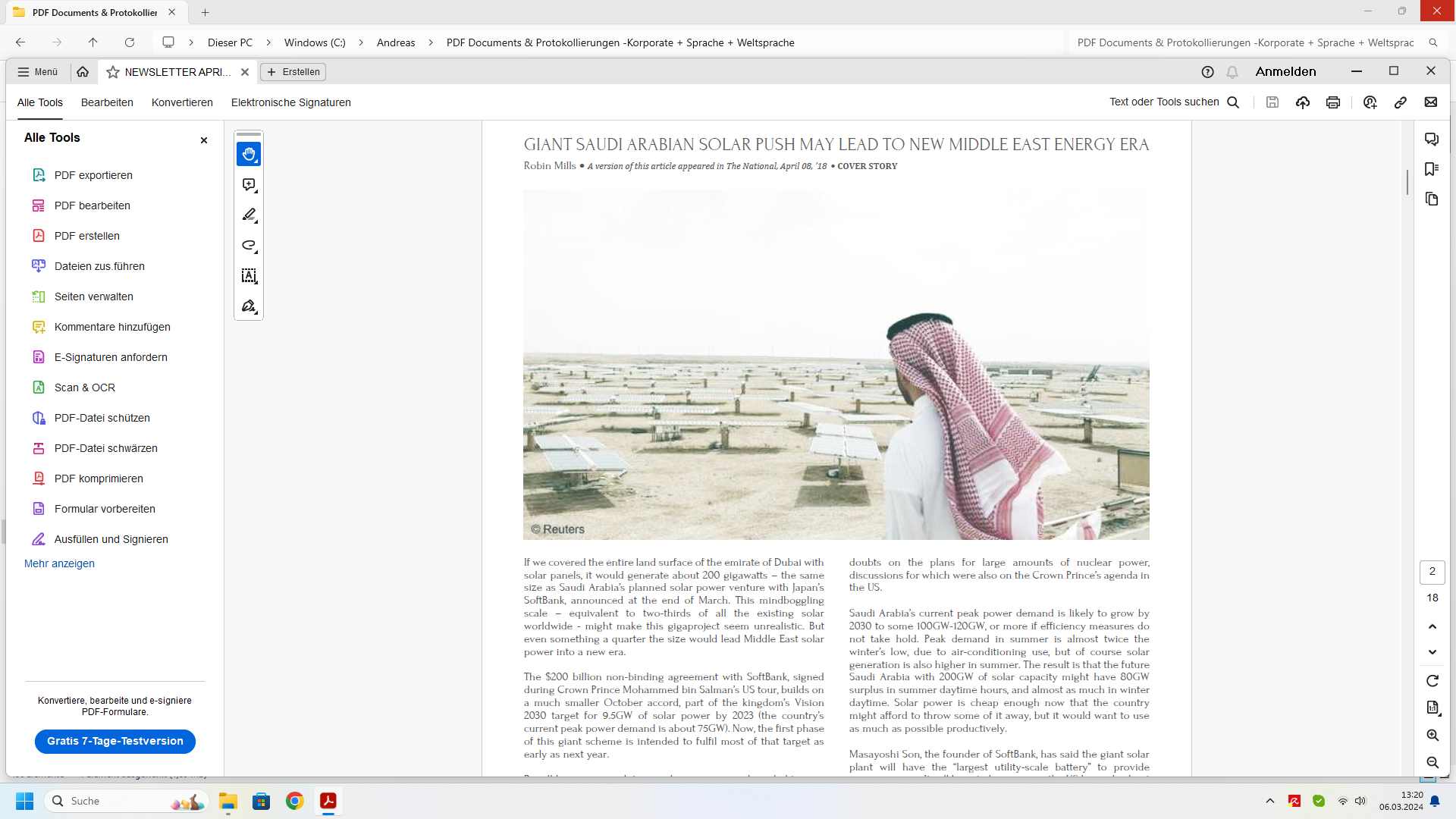Open Scan & OCR tool
Image resolution: width=1456 pixels, height=819 pixels.
(85, 388)
